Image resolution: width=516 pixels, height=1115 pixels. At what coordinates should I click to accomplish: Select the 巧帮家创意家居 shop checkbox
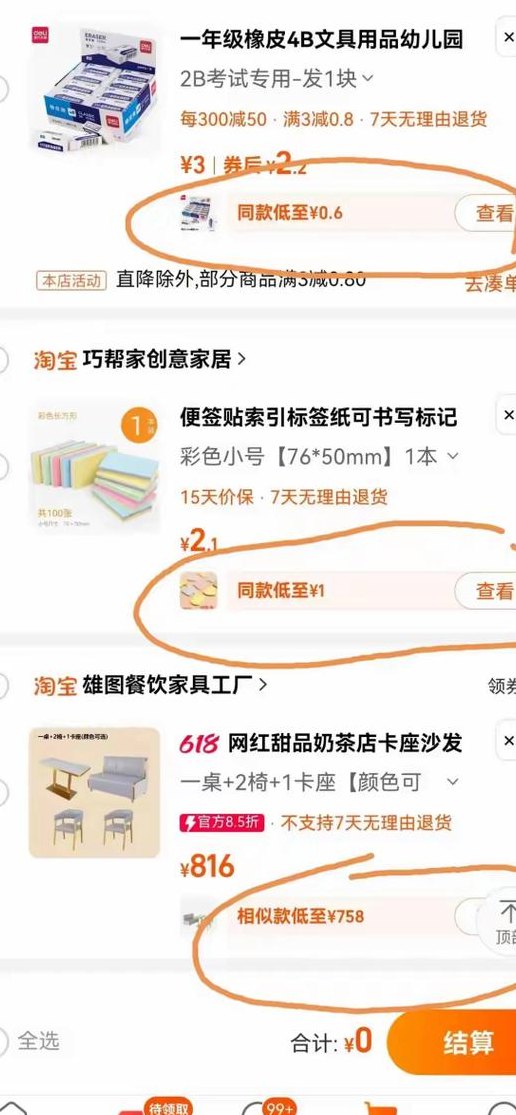coord(3,360)
